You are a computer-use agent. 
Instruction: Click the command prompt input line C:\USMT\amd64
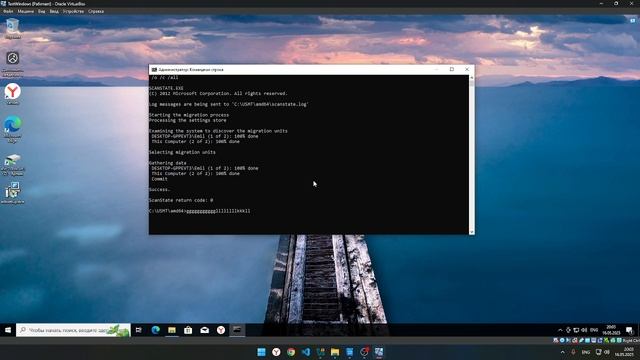click(x=200, y=211)
